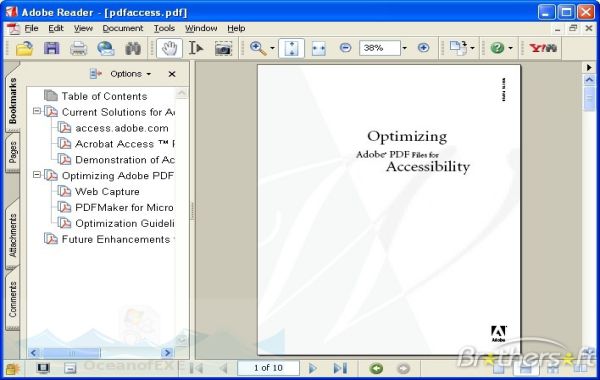Image resolution: width=600 pixels, height=380 pixels.
Task: Select the Hand tool
Action: coord(169,48)
